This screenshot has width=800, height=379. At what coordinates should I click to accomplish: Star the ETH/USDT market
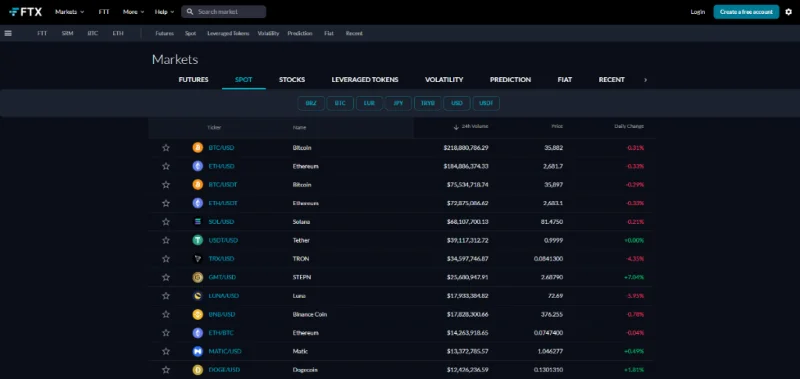(x=165, y=203)
